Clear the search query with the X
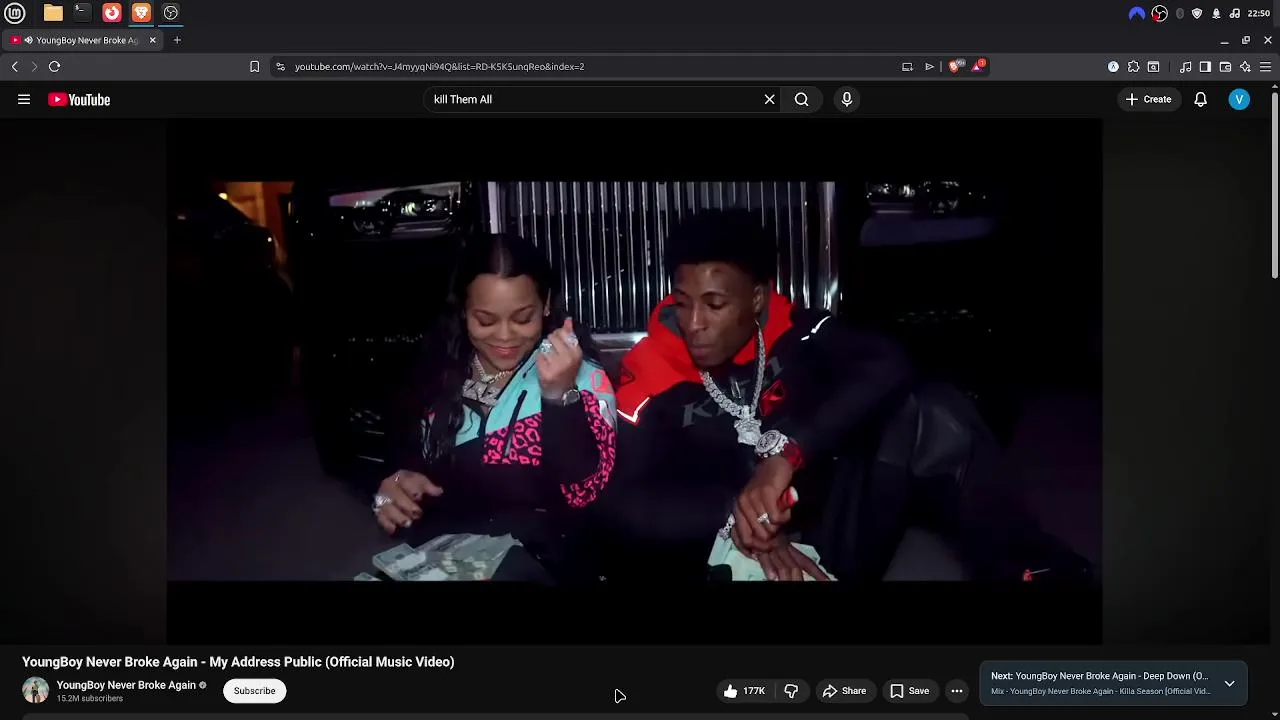 pos(769,99)
